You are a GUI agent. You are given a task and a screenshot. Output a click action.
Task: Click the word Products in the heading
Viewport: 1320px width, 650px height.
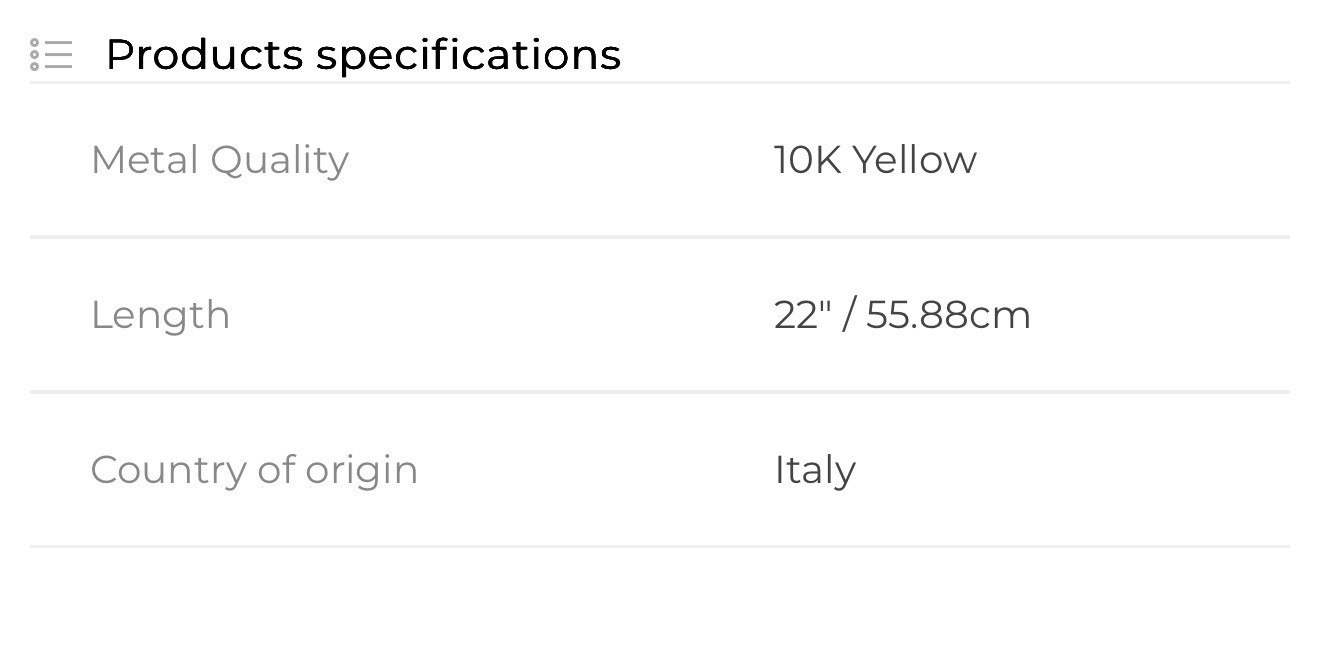(x=204, y=55)
